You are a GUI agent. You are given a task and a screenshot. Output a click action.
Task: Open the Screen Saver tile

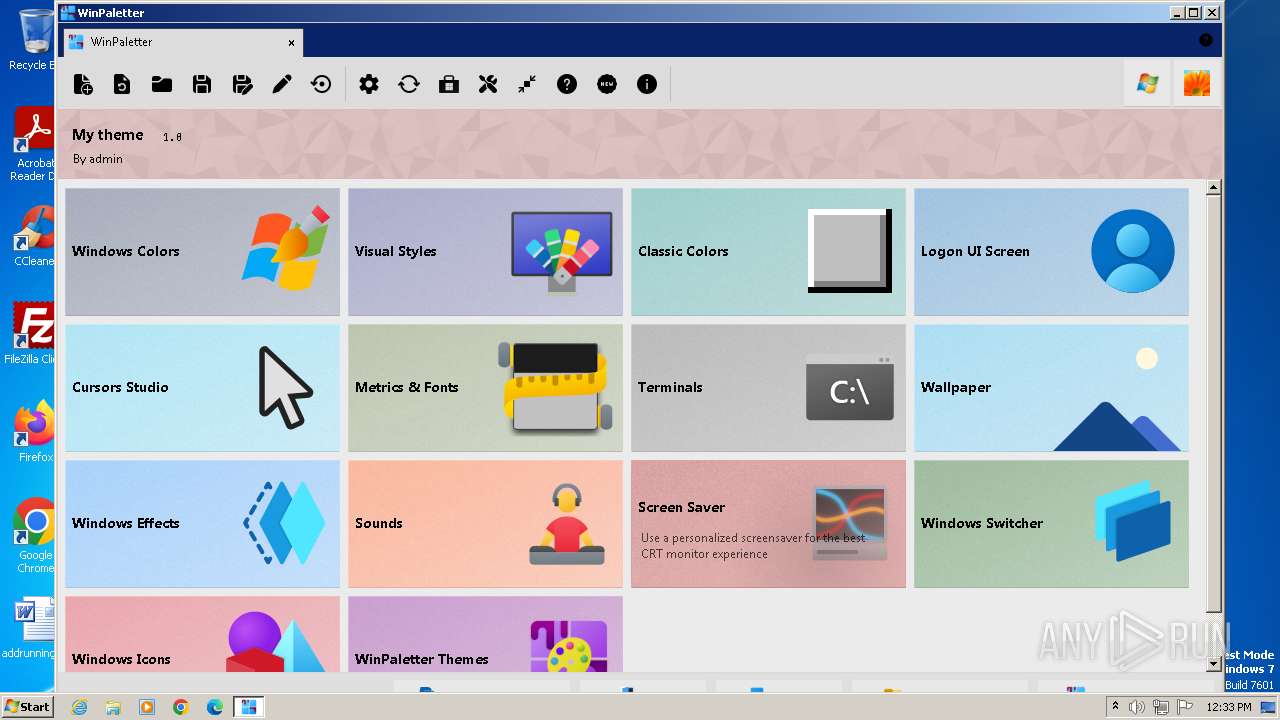[769, 524]
